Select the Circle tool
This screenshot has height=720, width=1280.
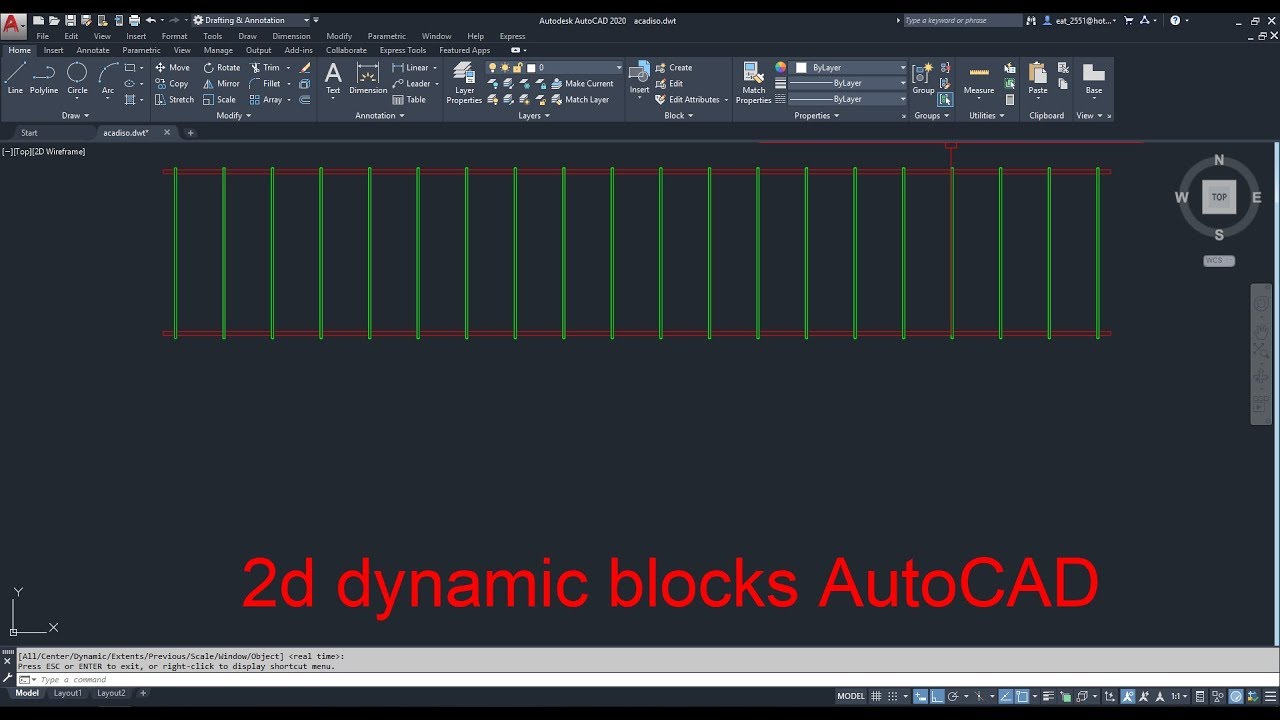pyautogui.click(x=77, y=78)
